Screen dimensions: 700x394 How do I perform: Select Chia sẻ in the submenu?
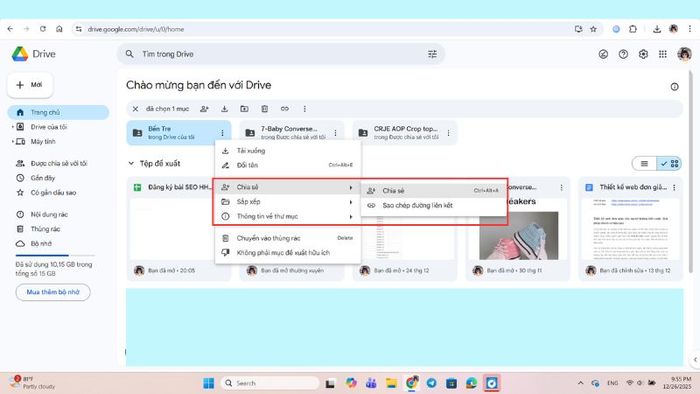point(433,191)
